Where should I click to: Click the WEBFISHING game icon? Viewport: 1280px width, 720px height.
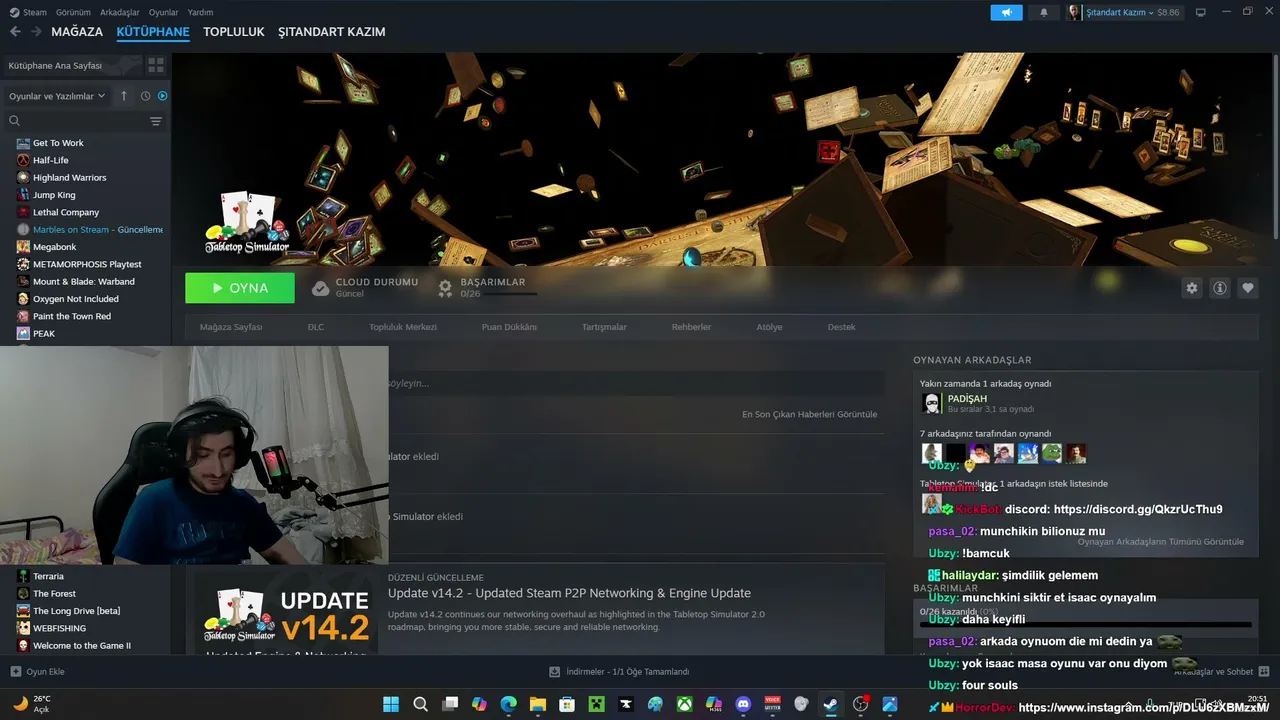coord(23,628)
